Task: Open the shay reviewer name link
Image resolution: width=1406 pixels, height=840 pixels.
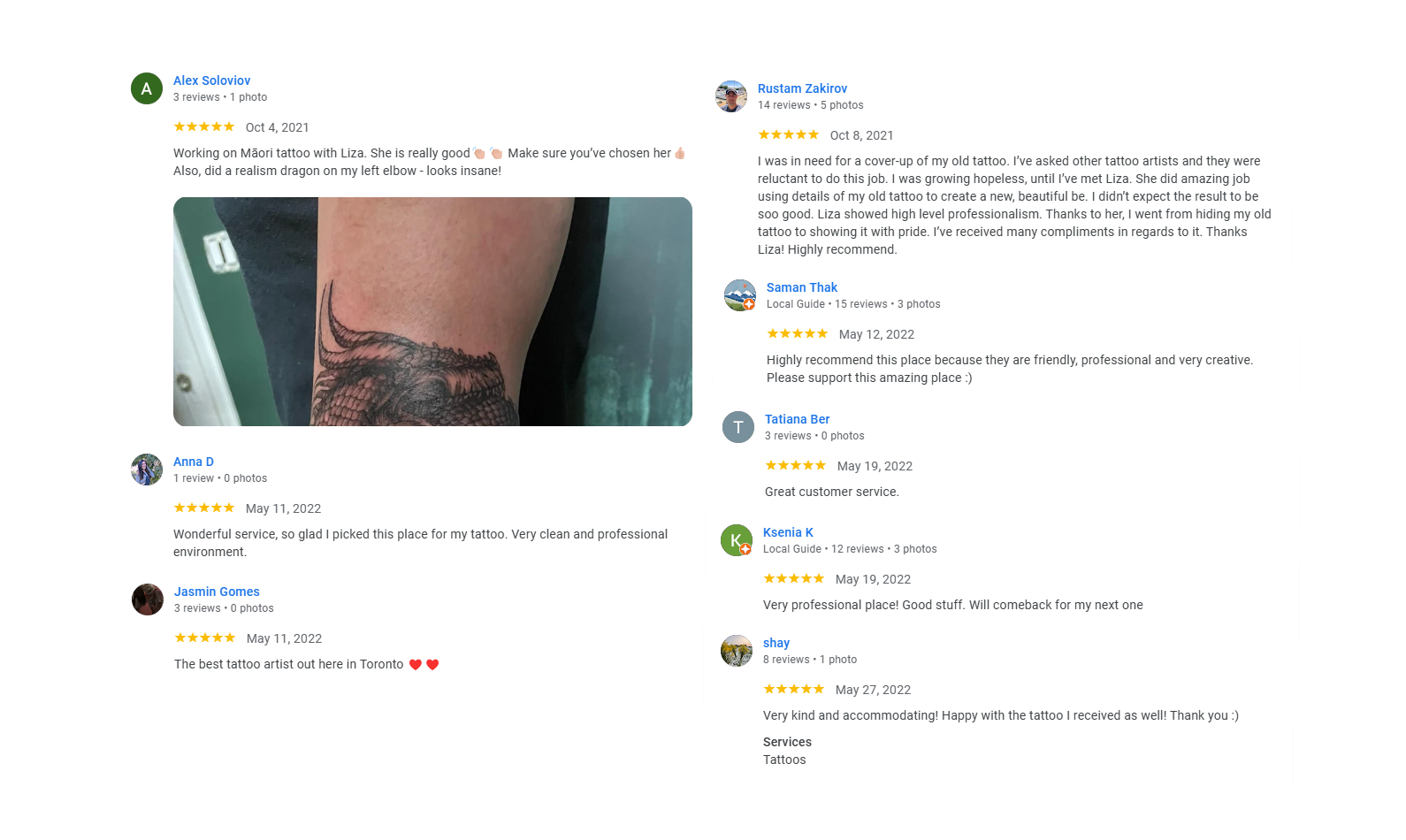Action: [776, 643]
